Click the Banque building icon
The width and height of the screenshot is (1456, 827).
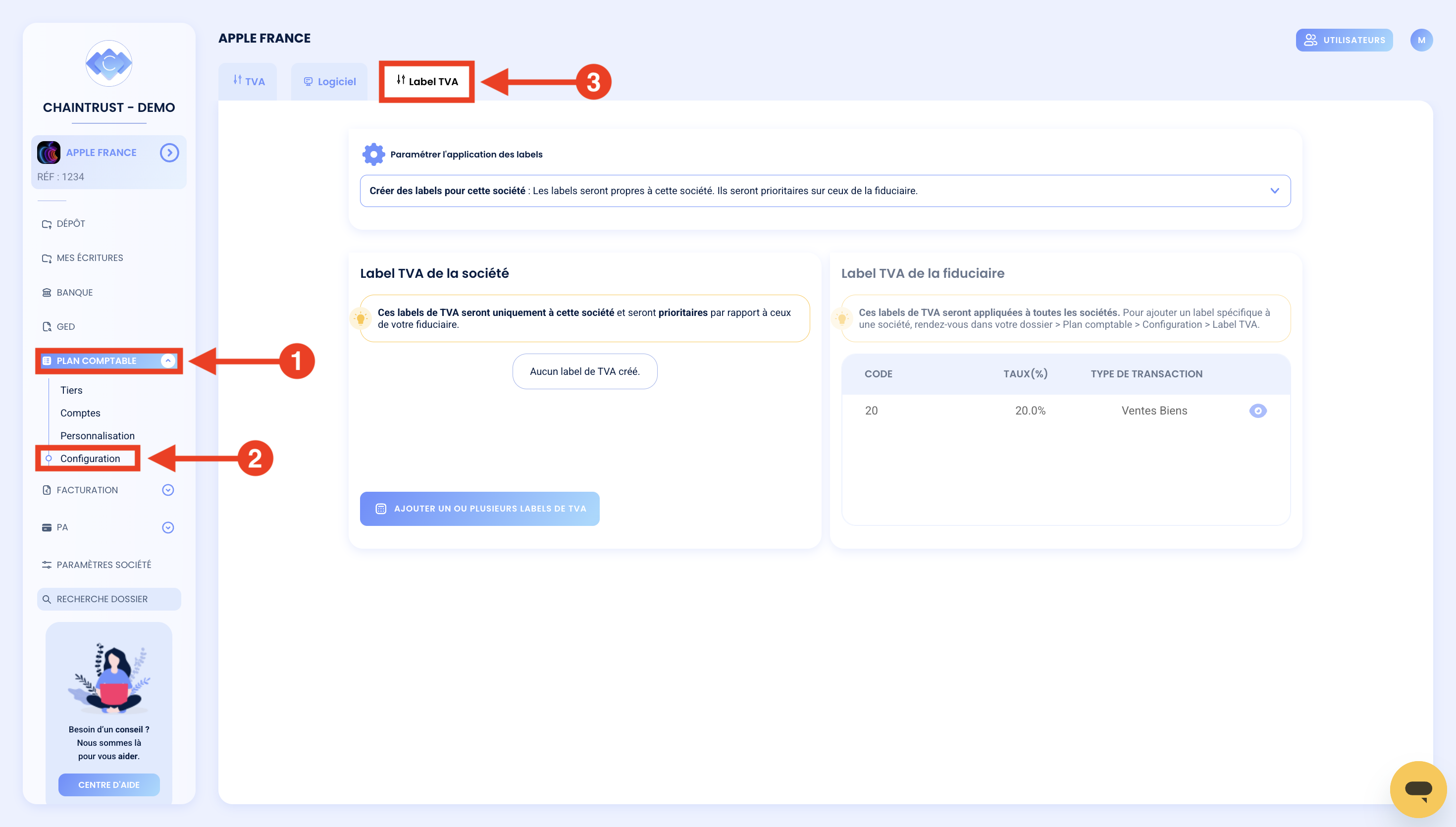[47, 293]
